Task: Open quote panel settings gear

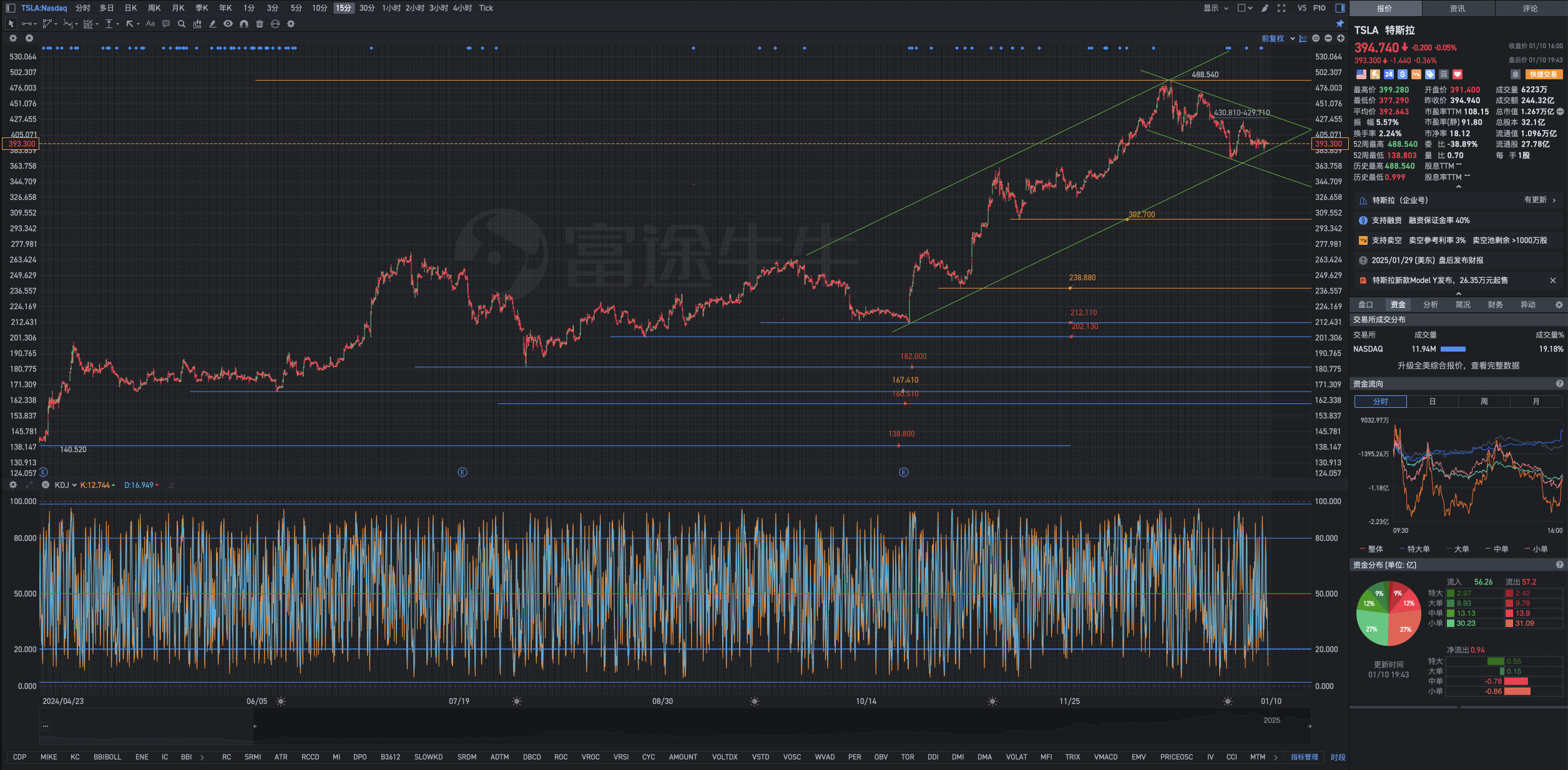Action: pos(1559,305)
